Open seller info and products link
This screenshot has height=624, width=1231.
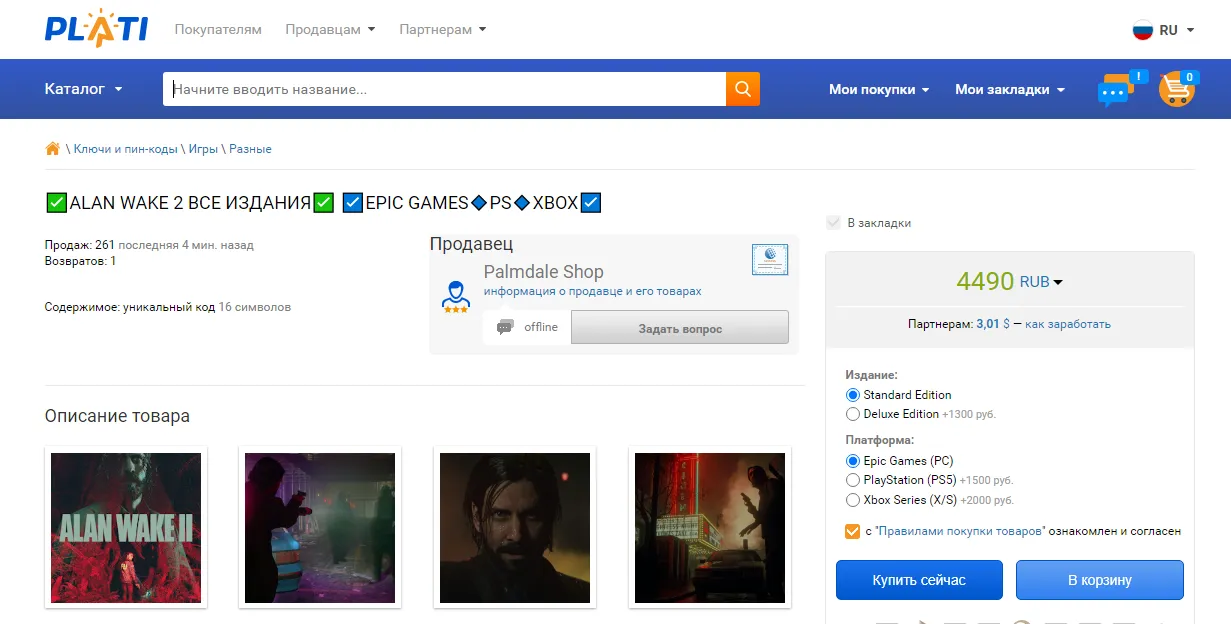coord(592,291)
